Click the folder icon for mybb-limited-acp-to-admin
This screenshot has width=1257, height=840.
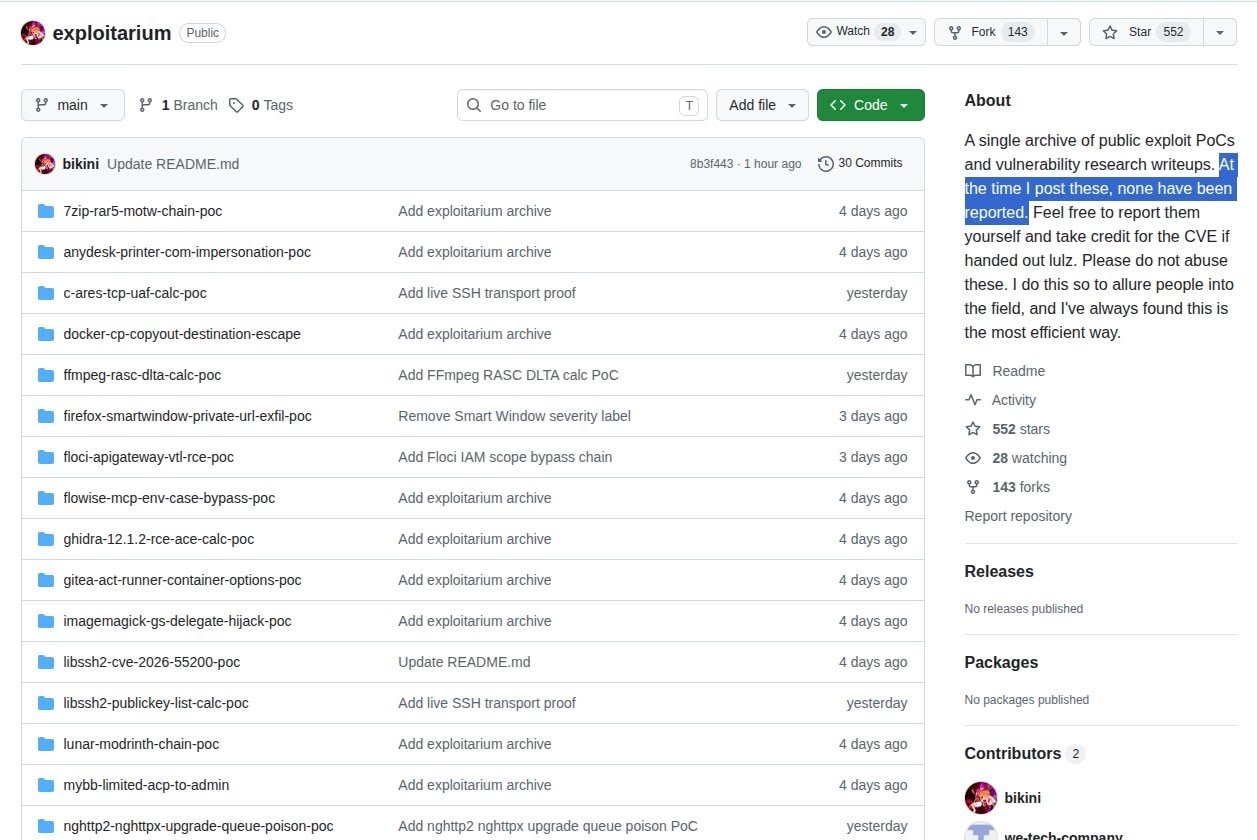pyautogui.click(x=45, y=785)
